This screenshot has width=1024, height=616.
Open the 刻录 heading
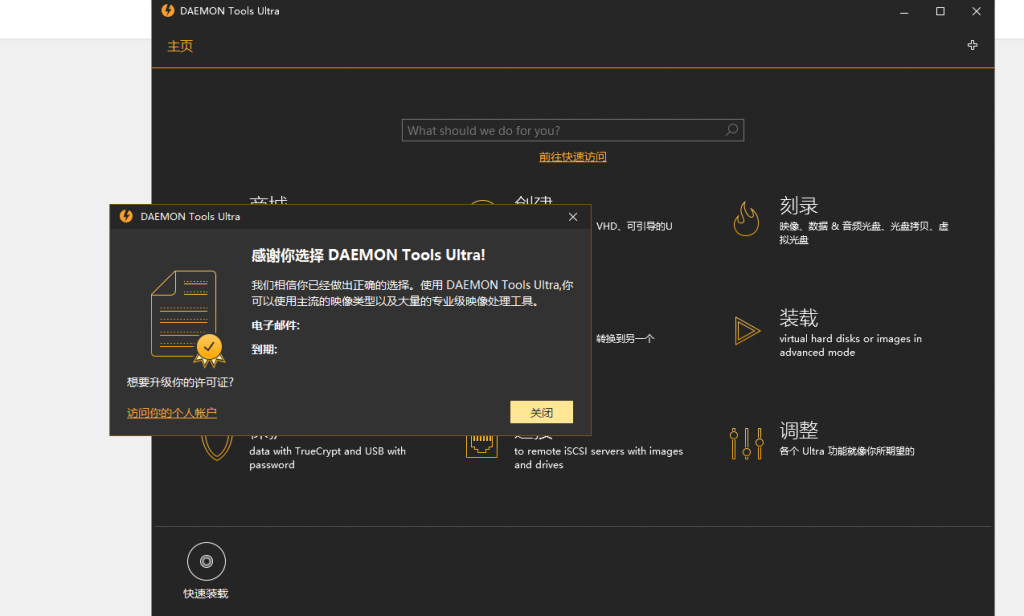799,206
